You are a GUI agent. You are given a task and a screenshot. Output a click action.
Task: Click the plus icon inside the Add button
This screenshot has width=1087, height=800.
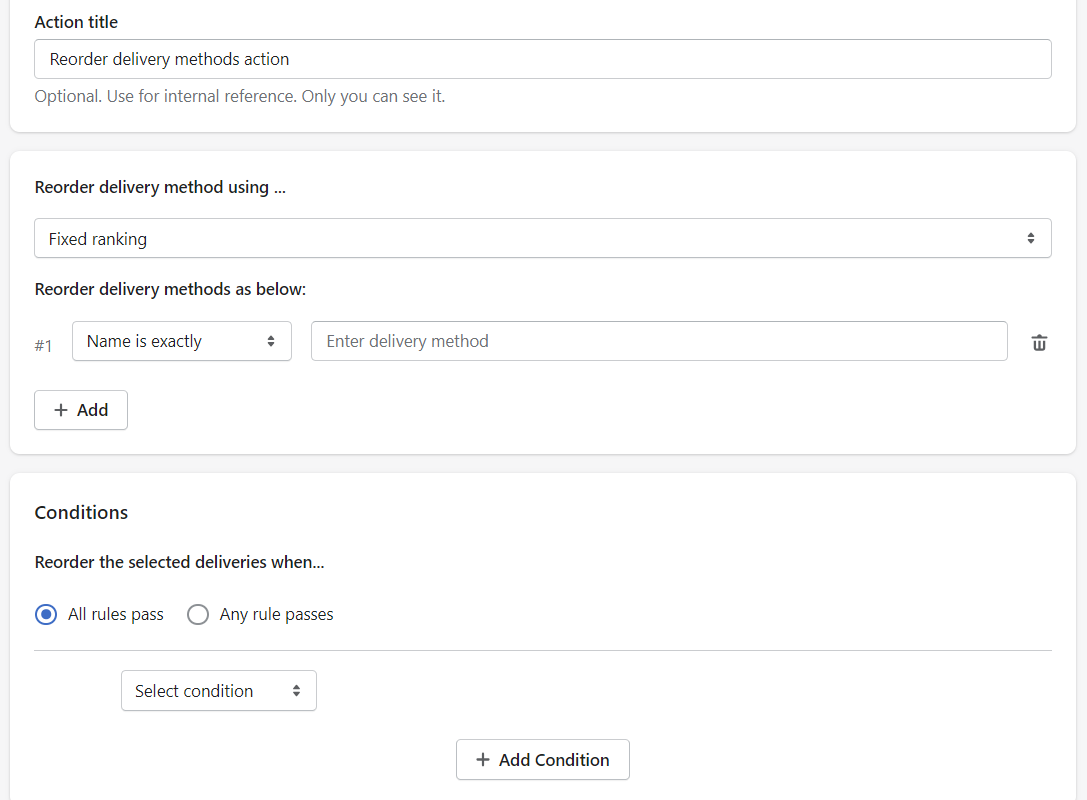coord(61,410)
